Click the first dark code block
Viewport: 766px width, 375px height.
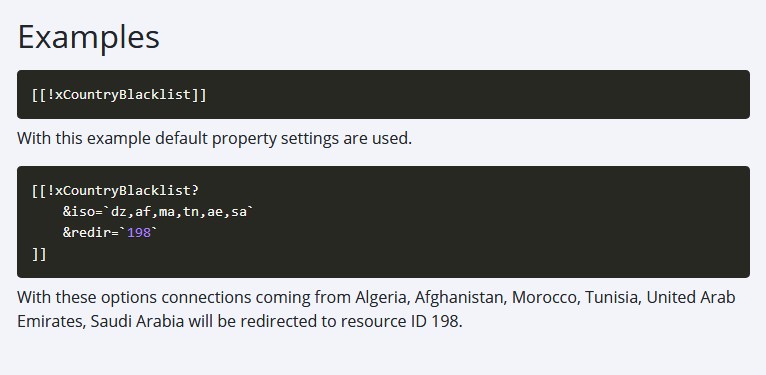coord(383,94)
